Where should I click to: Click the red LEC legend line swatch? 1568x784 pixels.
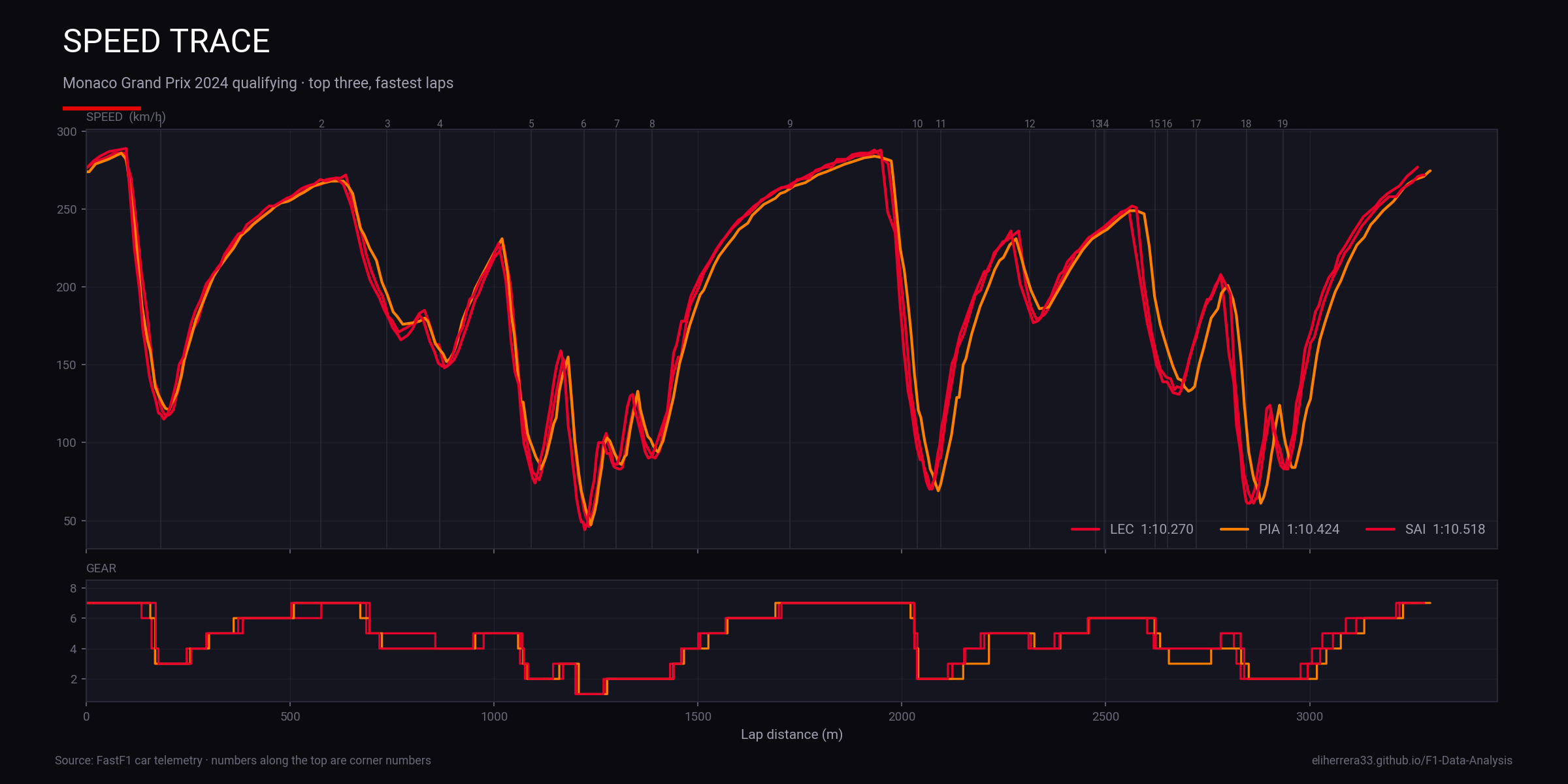[x=1085, y=529]
